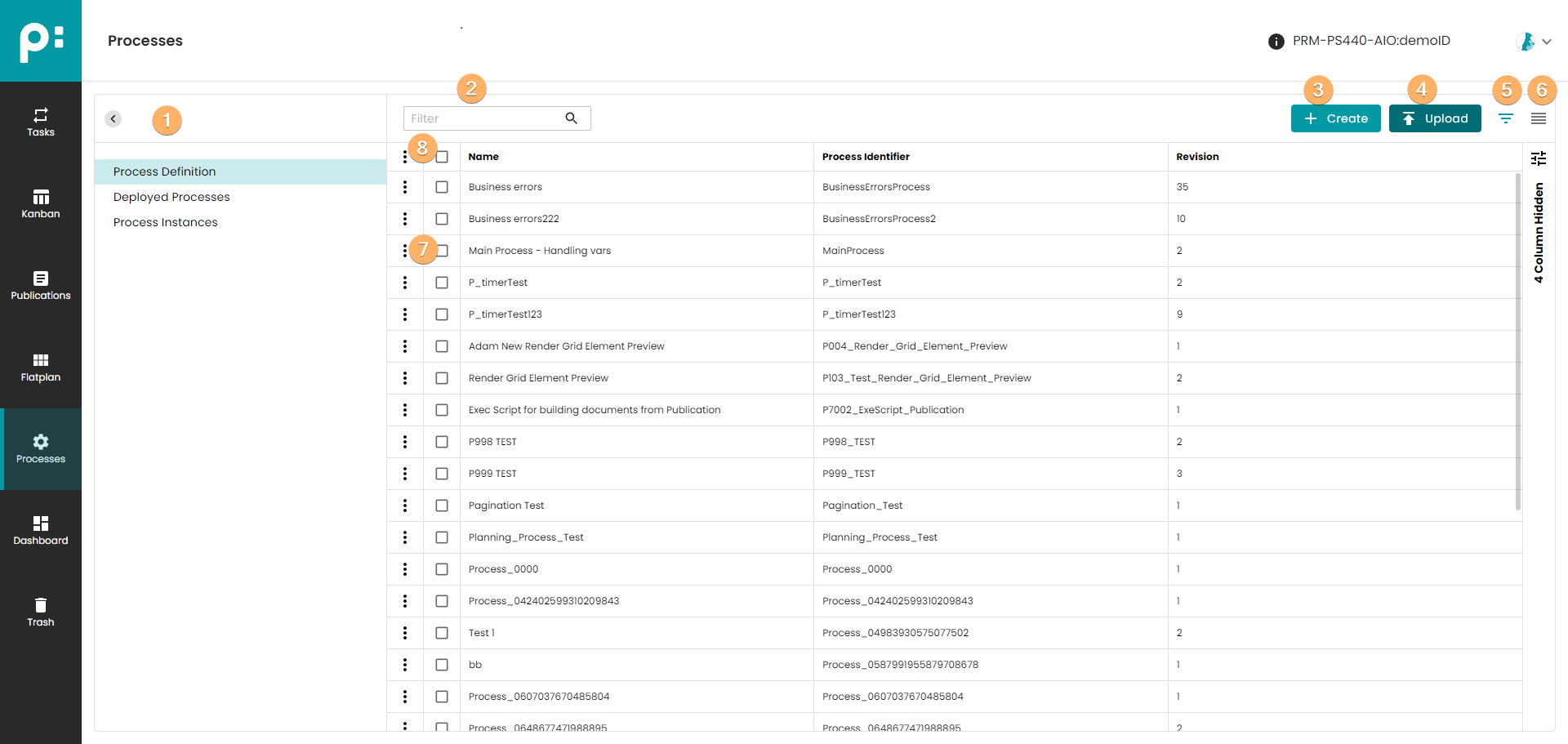Open user profile dropdown menu

[x=1534, y=41]
